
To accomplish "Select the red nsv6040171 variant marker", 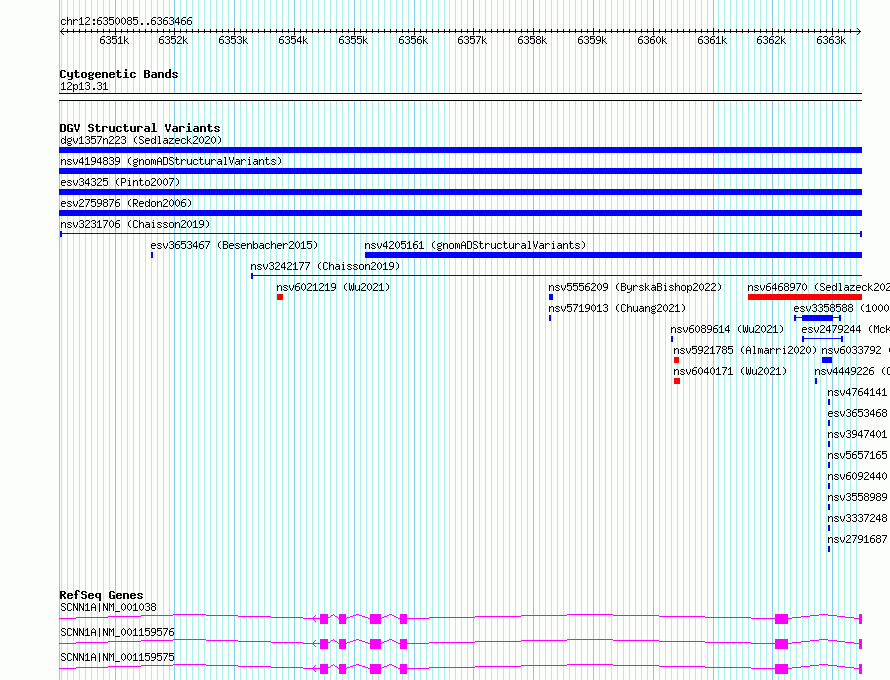I will [677, 381].
